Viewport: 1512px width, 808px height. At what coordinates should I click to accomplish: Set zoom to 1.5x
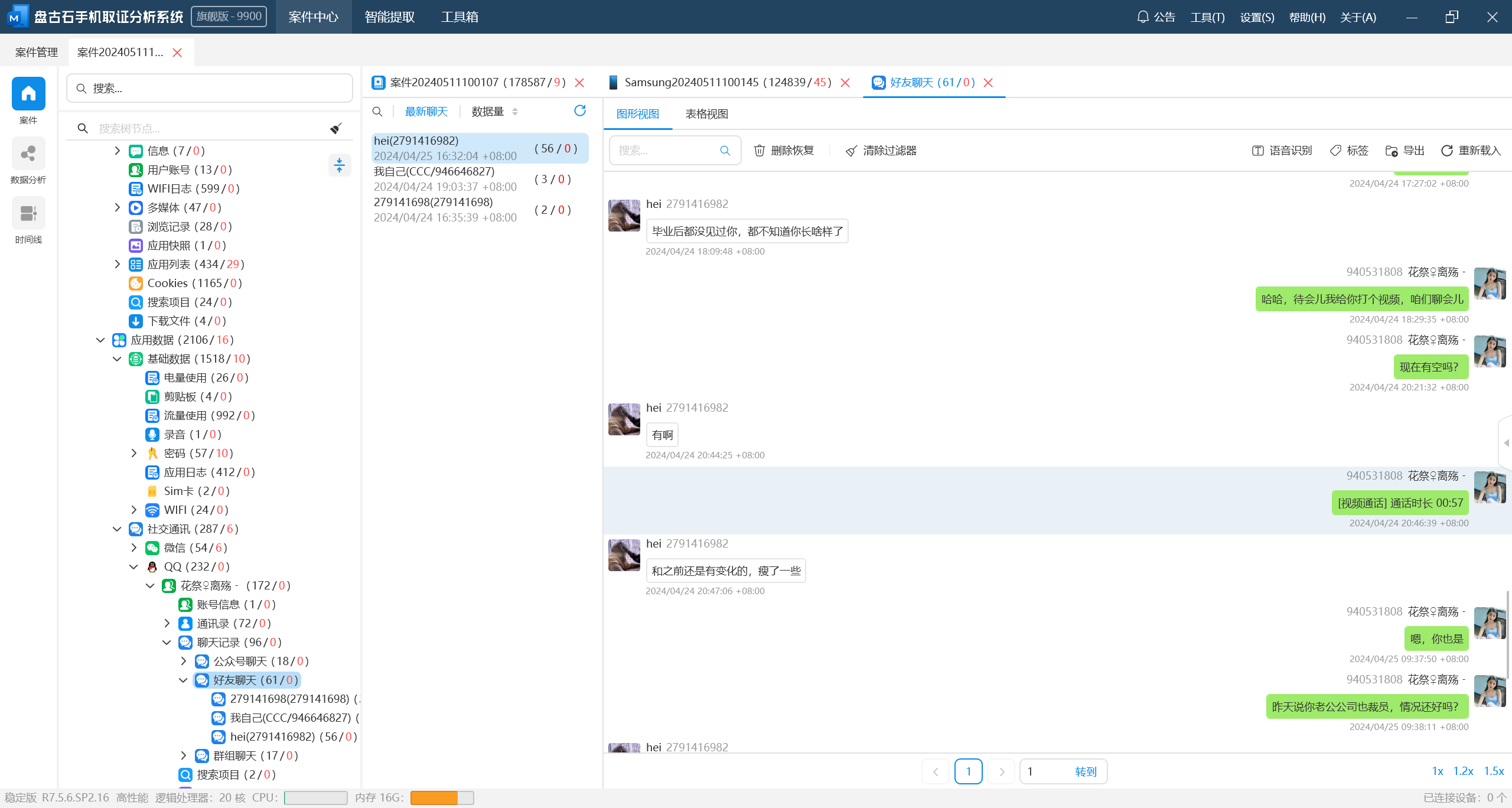[x=1494, y=771]
